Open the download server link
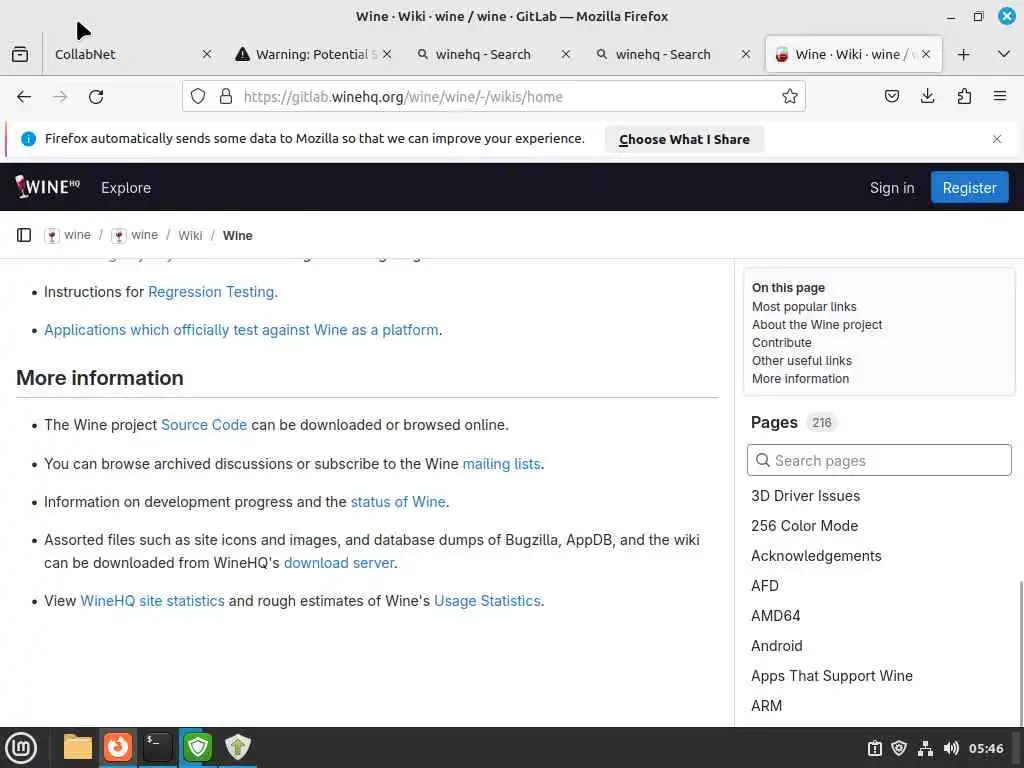The image size is (1024, 768). coord(339,562)
